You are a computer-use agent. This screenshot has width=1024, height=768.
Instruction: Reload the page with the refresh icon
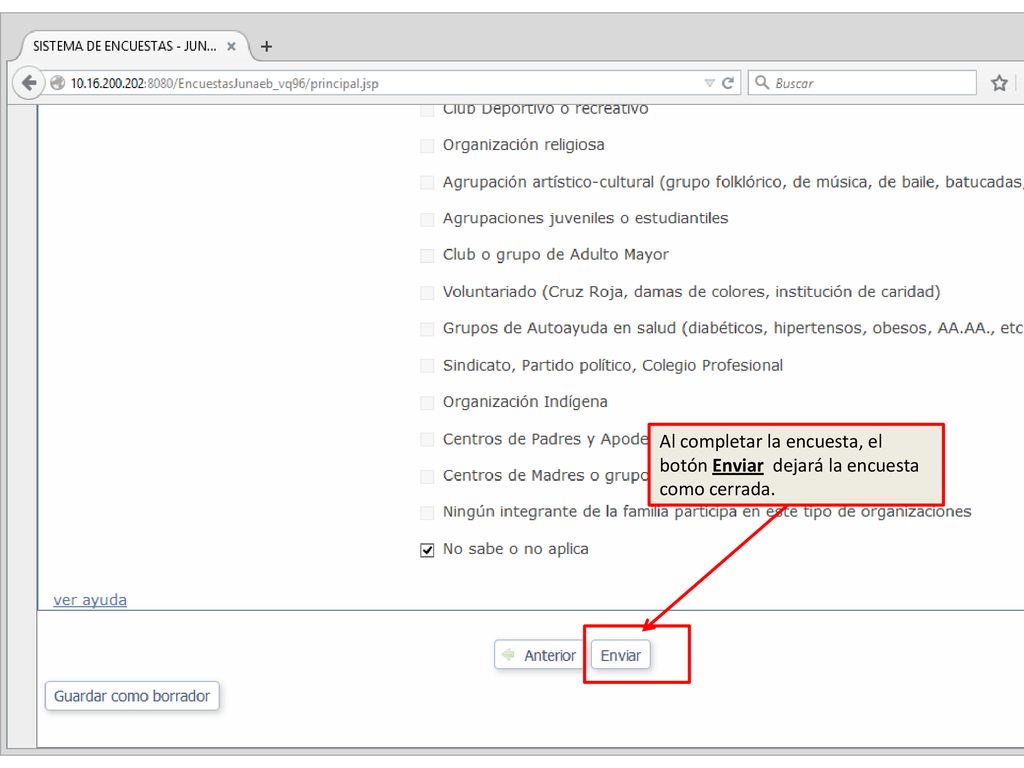(x=728, y=83)
